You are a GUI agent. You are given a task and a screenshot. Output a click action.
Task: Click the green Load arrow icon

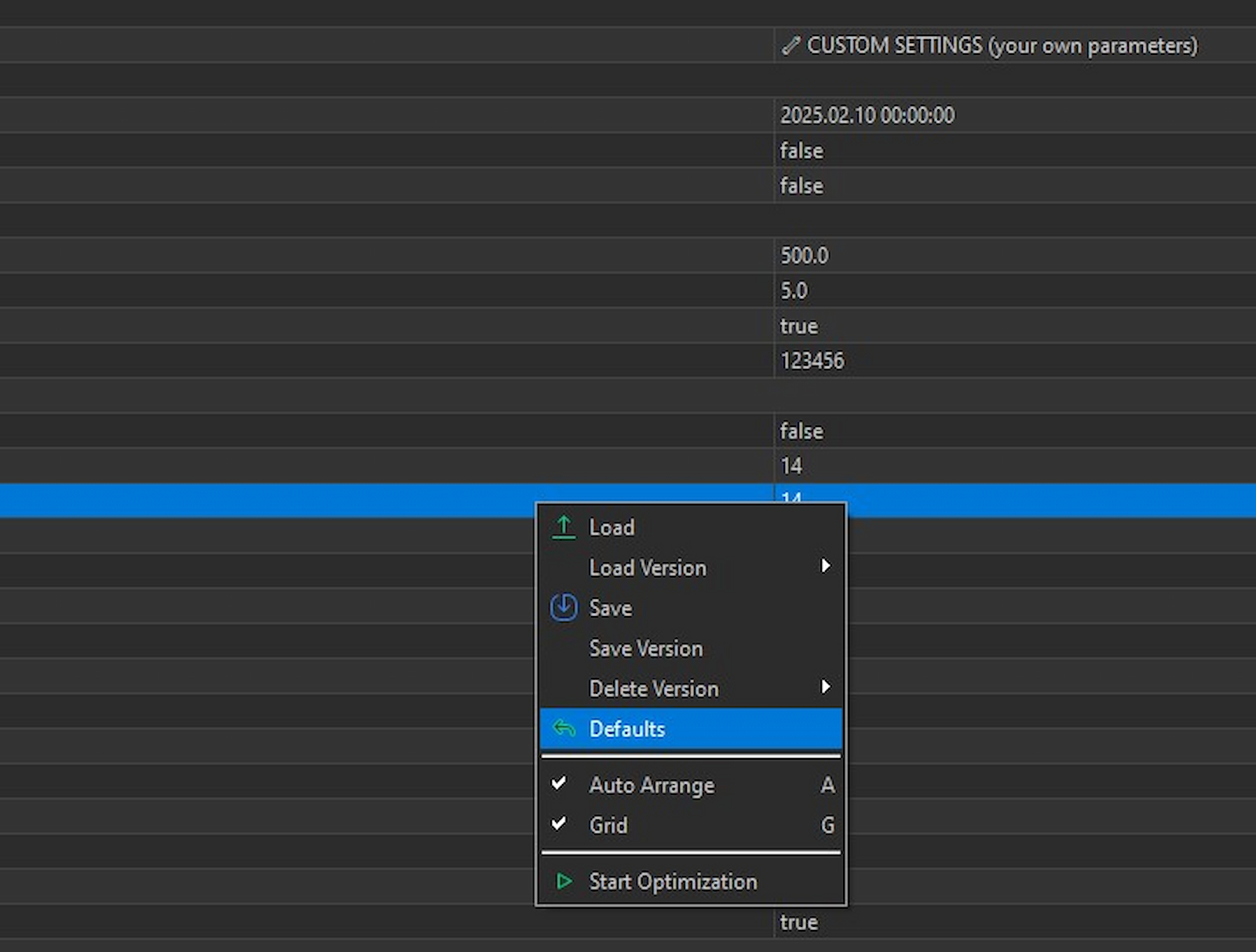[564, 527]
